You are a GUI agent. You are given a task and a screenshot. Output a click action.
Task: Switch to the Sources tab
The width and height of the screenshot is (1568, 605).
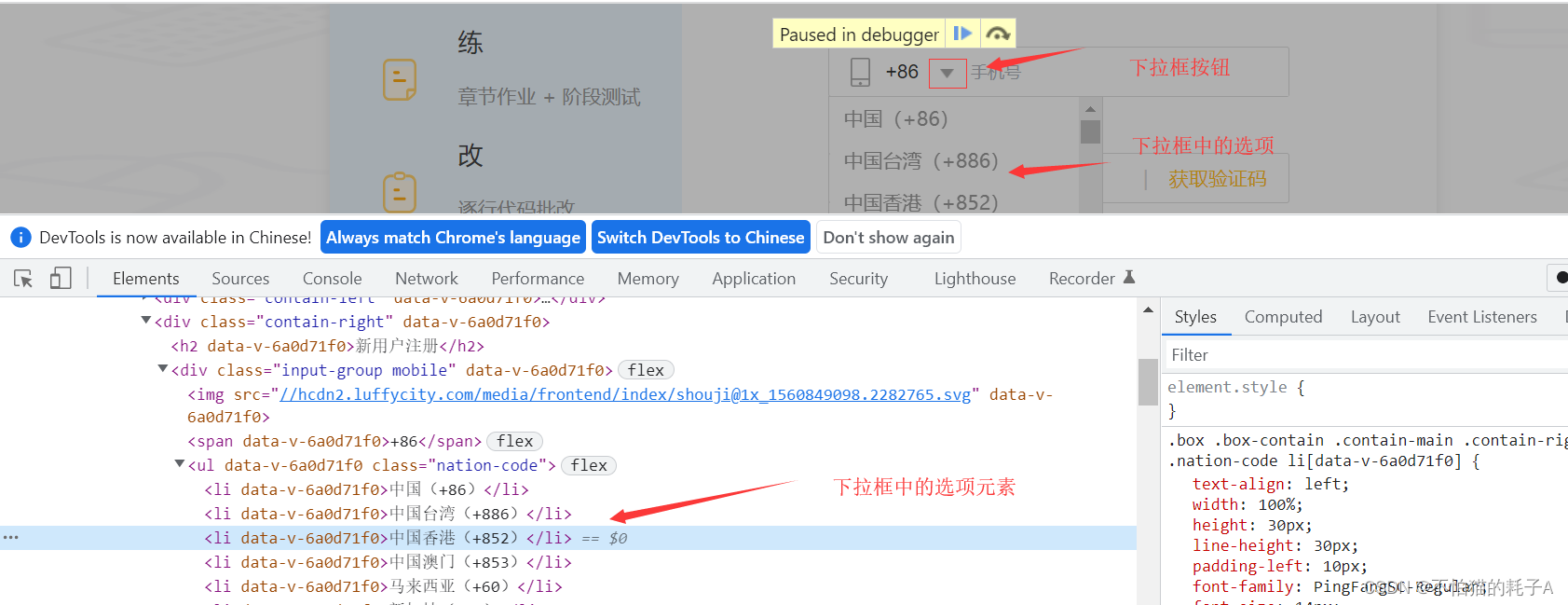click(240, 278)
